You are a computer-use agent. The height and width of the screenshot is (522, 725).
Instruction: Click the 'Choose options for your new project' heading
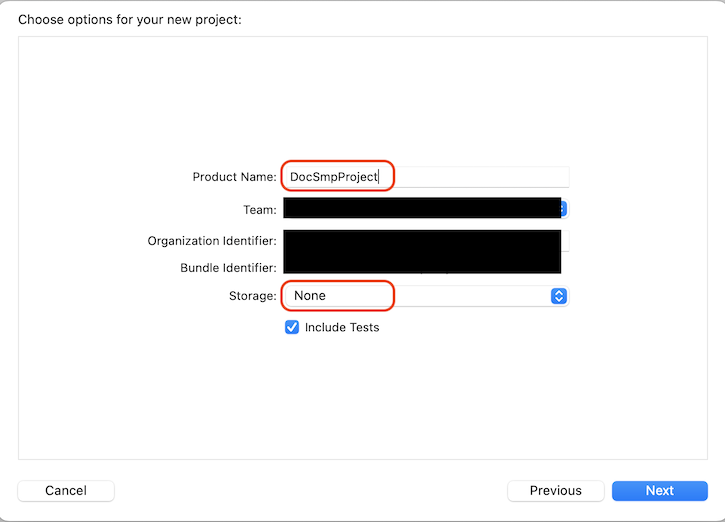pos(130,19)
